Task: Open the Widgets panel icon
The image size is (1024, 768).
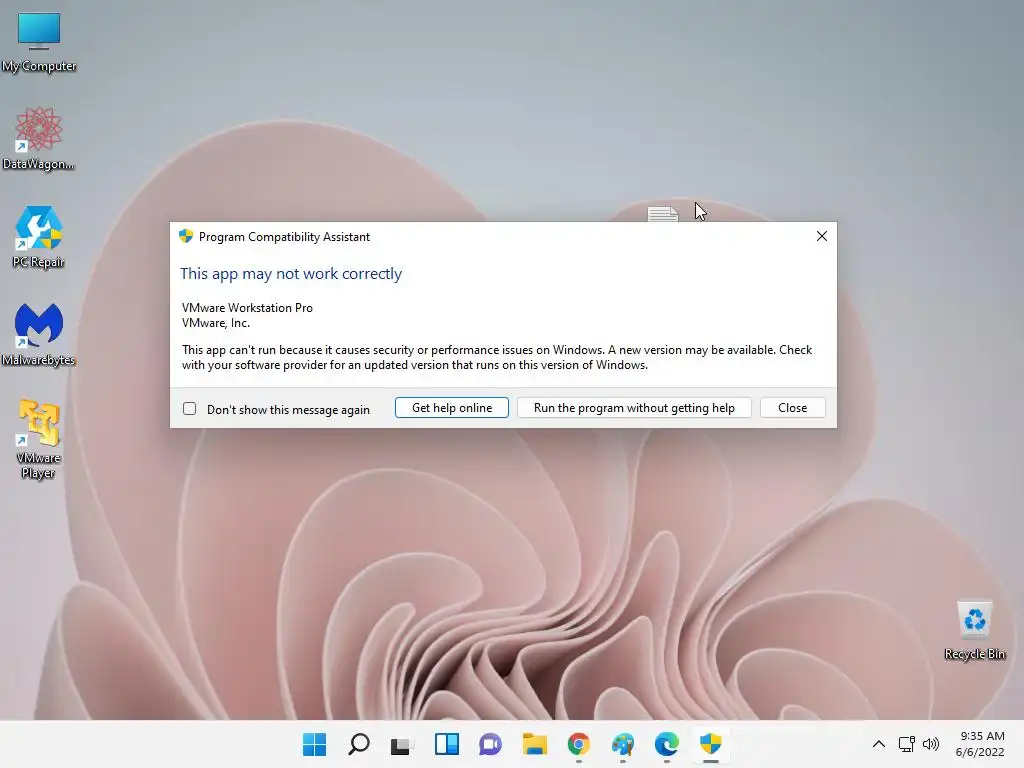Action: (x=447, y=744)
